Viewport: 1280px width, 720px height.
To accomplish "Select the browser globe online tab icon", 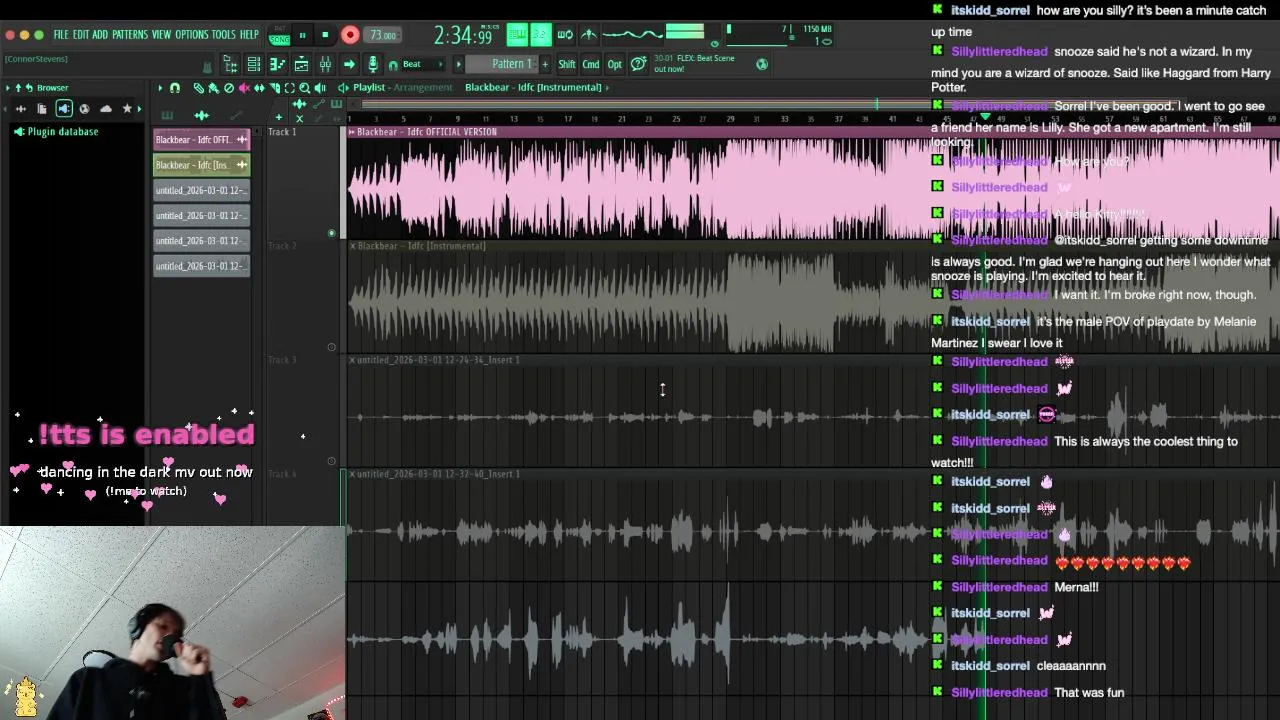I will pos(84,109).
